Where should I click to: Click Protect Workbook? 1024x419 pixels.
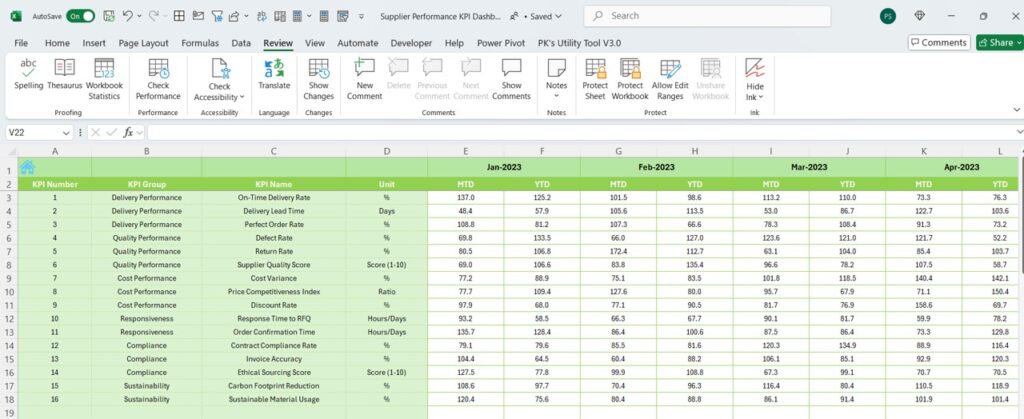pyautogui.click(x=630, y=79)
